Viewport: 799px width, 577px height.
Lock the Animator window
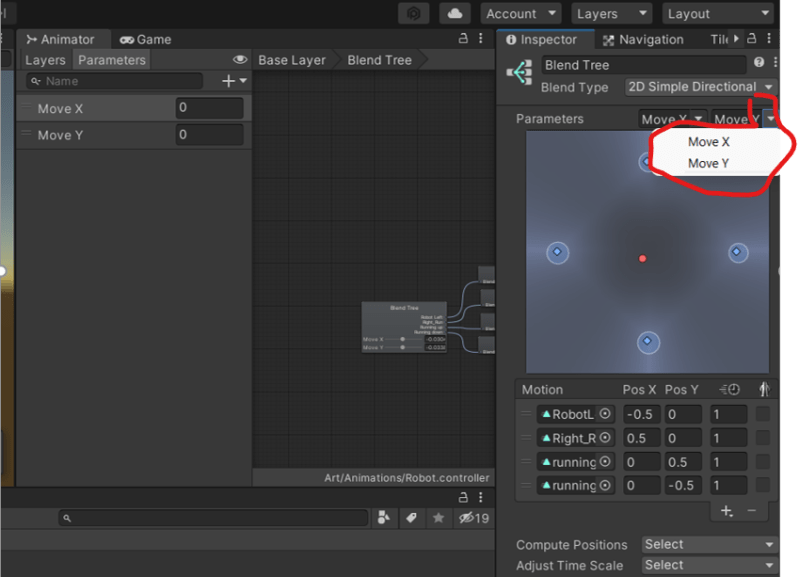tap(463, 38)
